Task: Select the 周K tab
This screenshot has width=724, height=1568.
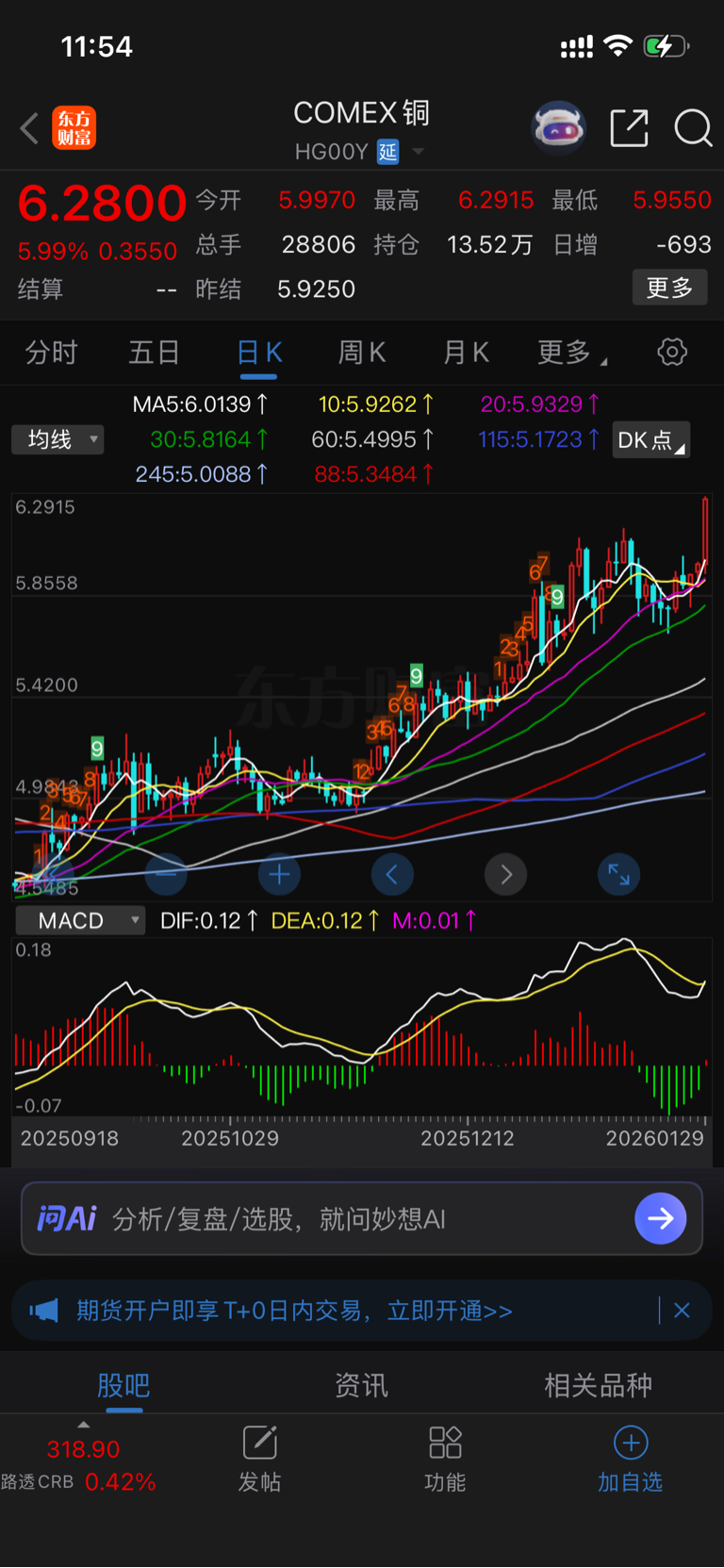Action: (x=362, y=353)
